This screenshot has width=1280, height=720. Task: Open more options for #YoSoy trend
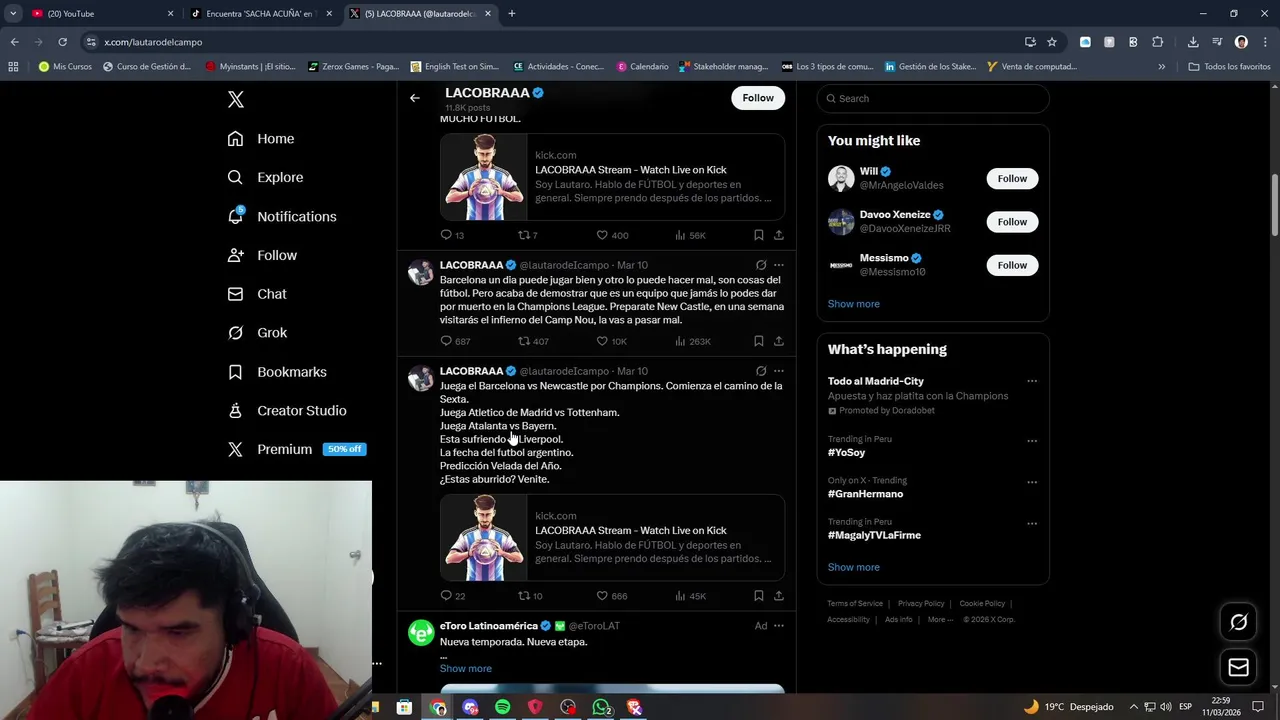1032,441
